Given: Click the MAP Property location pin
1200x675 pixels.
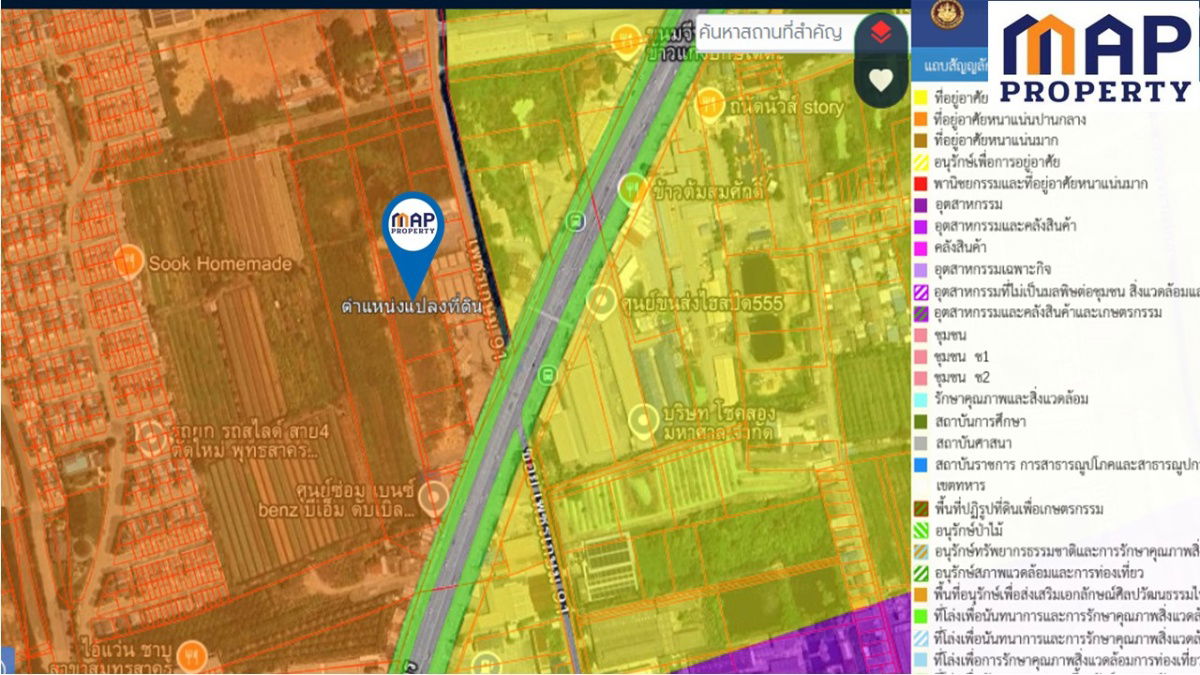Looking at the screenshot, I should click(x=413, y=242).
